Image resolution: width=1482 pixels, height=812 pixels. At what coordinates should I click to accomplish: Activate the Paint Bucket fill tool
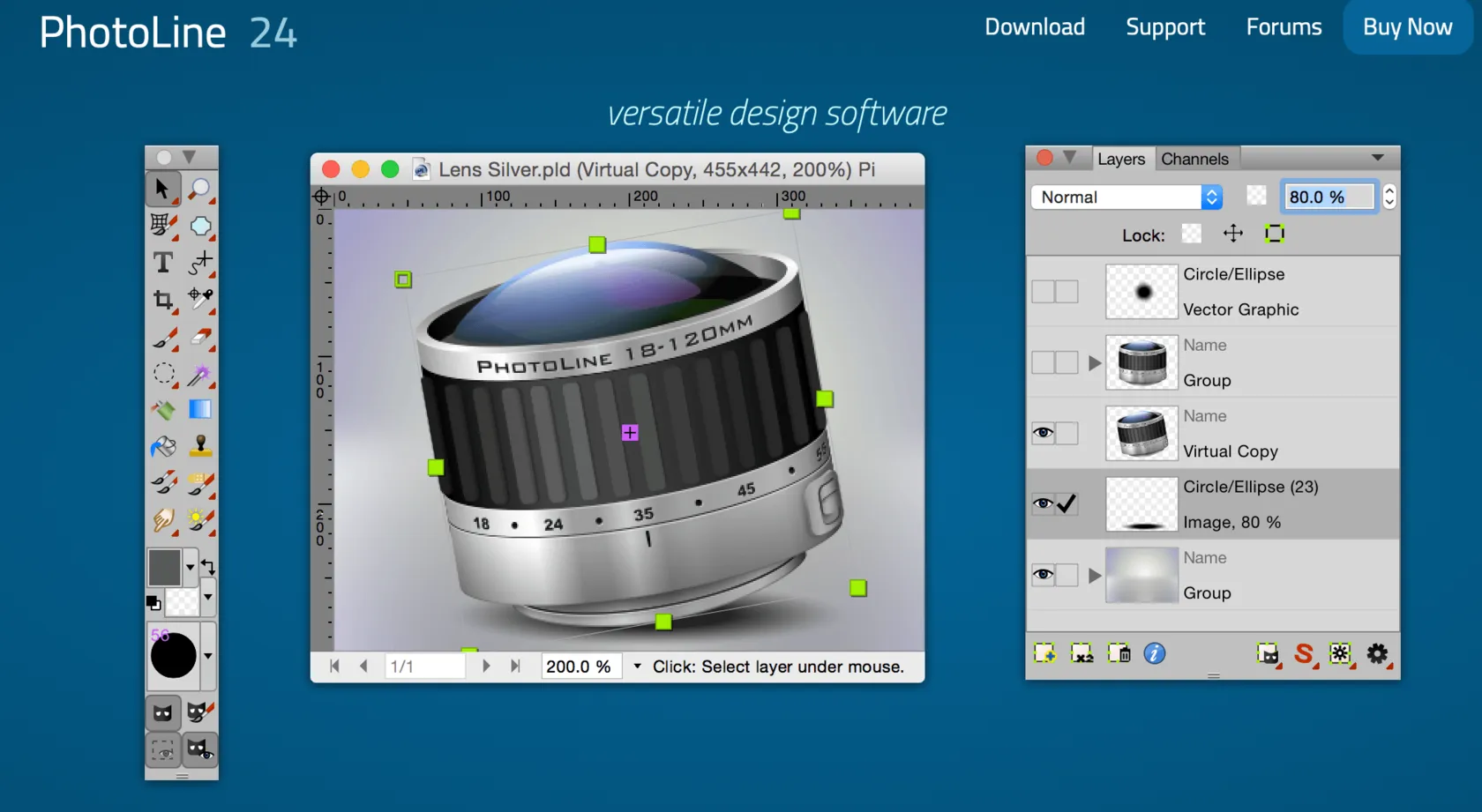[x=163, y=447]
